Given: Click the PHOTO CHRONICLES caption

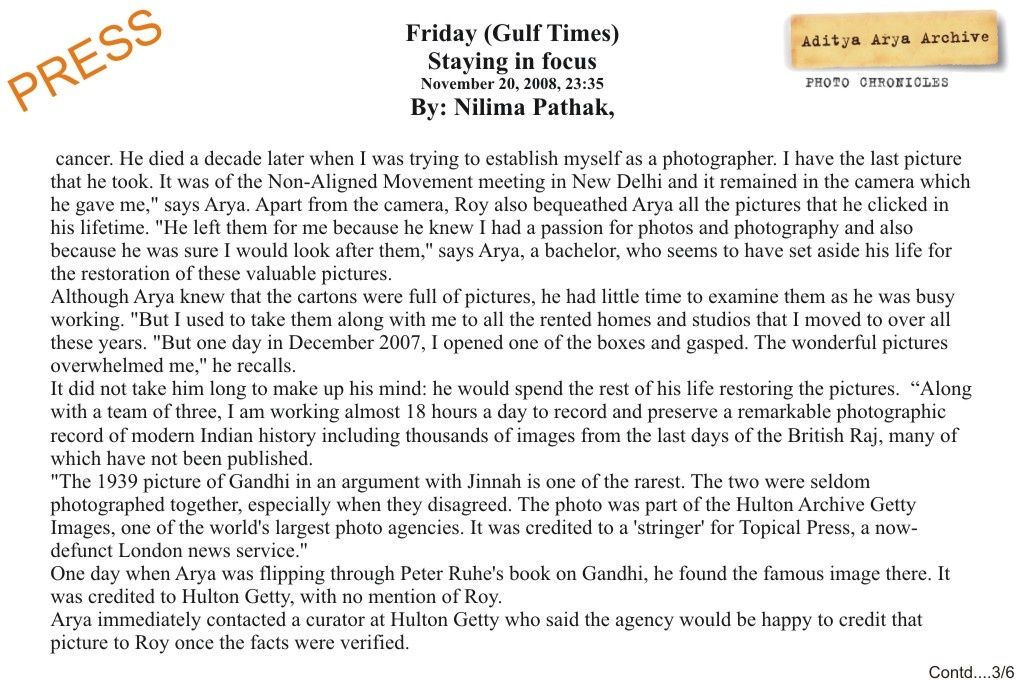Looking at the screenshot, I should pyautogui.click(x=877, y=83).
